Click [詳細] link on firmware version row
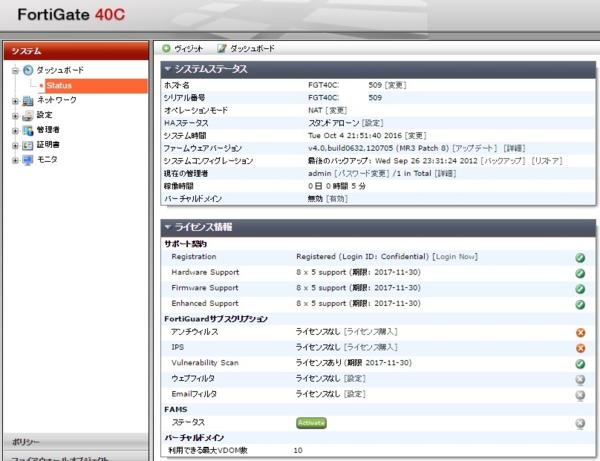The height and width of the screenshot is (461, 600). (514, 148)
